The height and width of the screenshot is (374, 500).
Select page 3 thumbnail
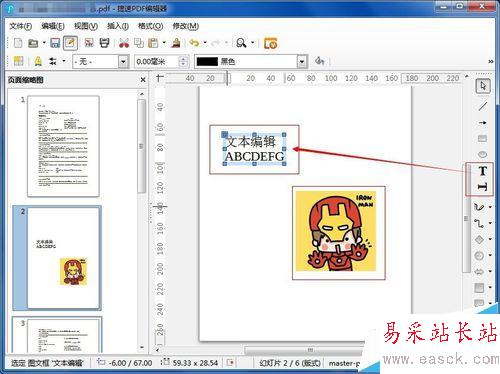pos(64,335)
